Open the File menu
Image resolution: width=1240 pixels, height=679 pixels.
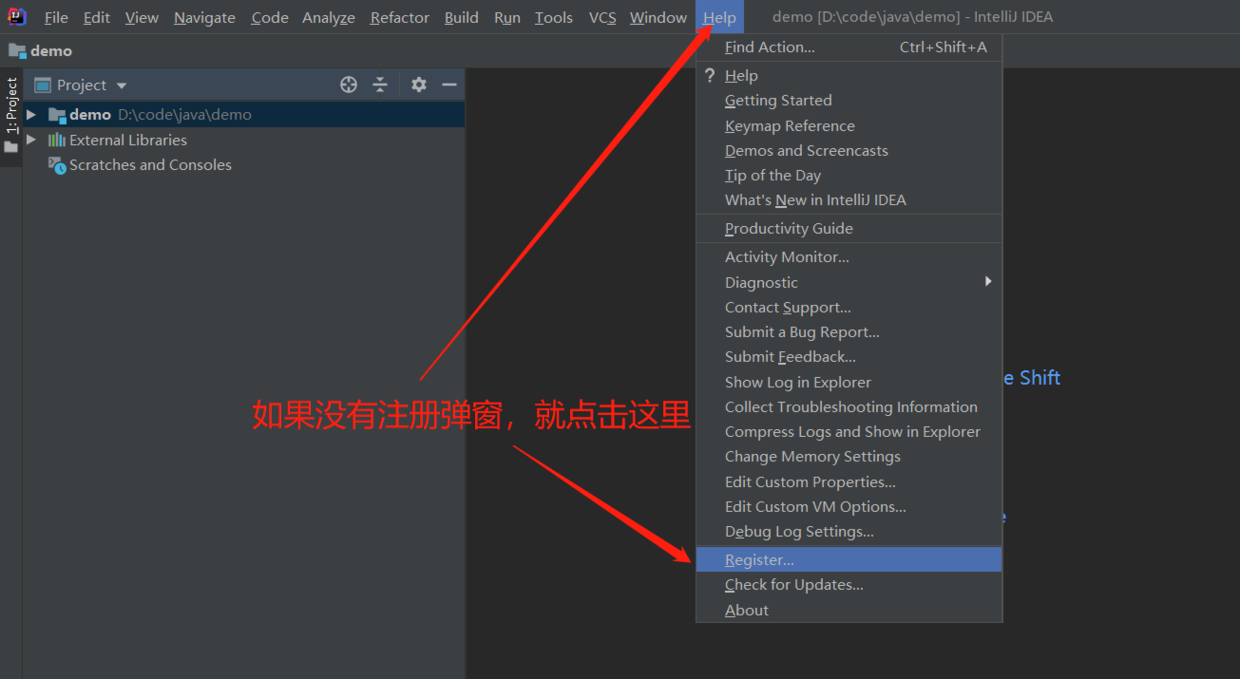[x=56, y=17]
